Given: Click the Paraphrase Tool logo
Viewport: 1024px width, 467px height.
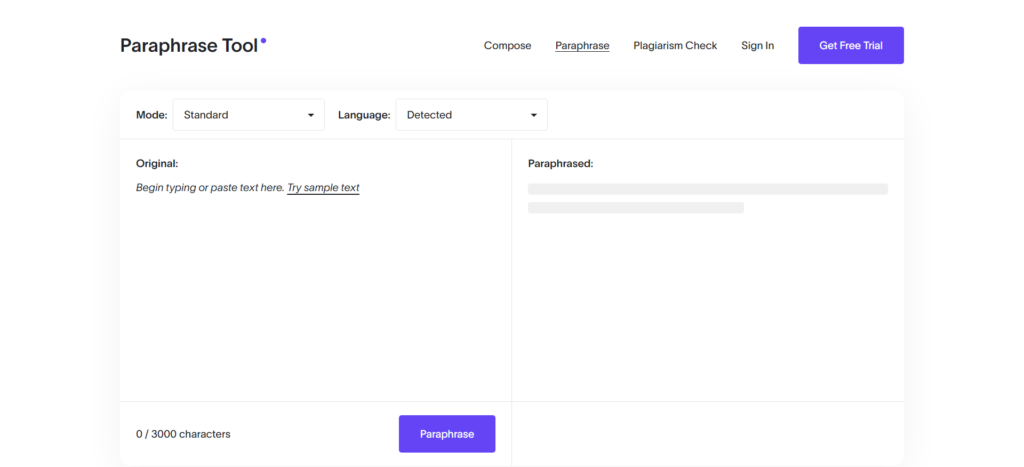Looking at the screenshot, I should (189, 46).
